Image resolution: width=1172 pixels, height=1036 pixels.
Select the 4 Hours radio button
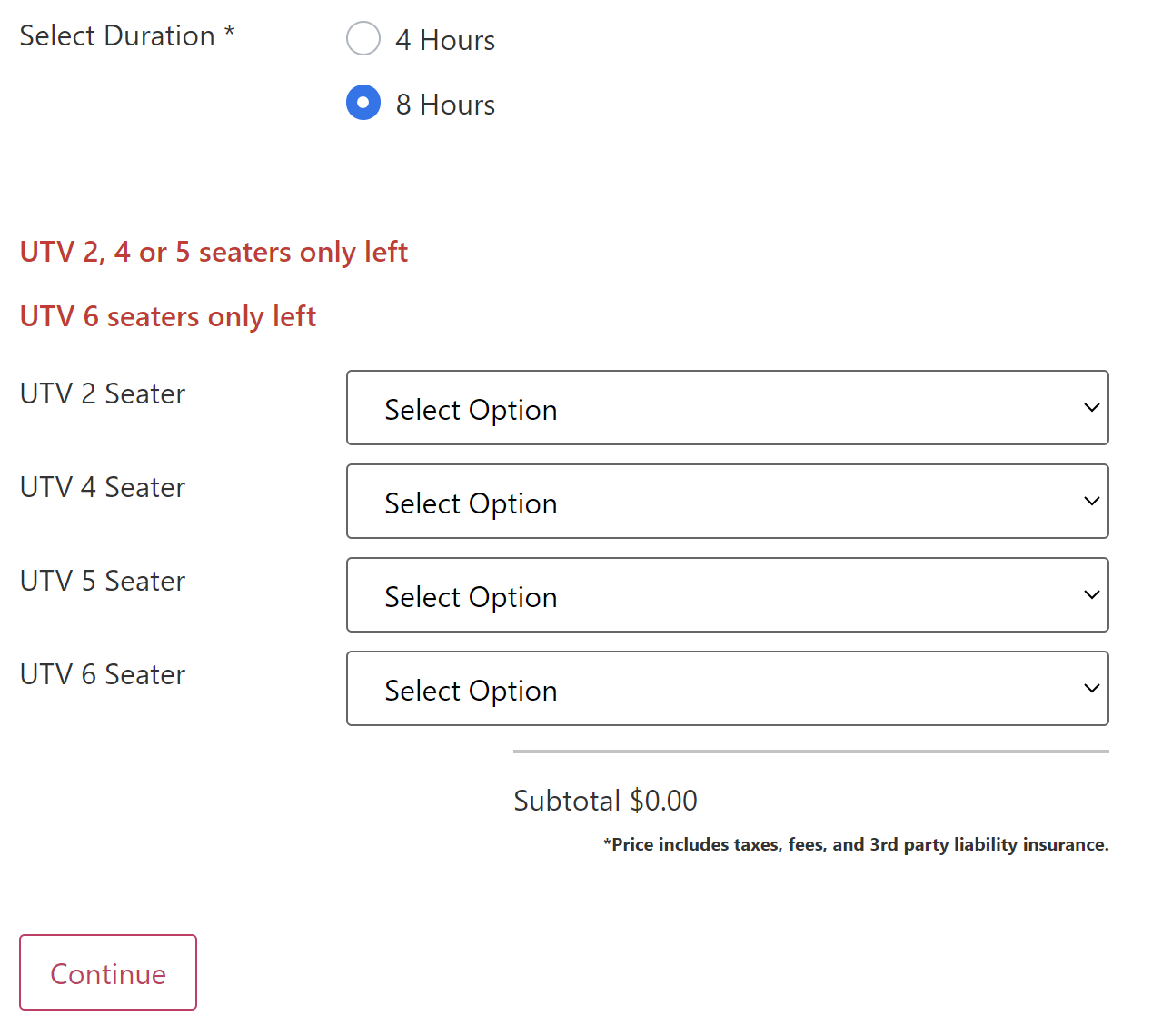tap(363, 38)
